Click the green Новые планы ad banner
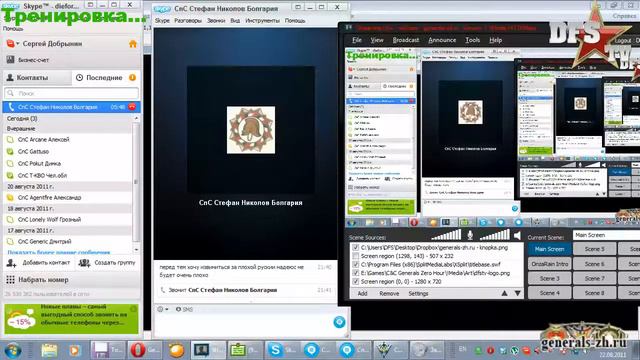This screenshot has height=360, width=640. pyautogui.click(x=71, y=318)
